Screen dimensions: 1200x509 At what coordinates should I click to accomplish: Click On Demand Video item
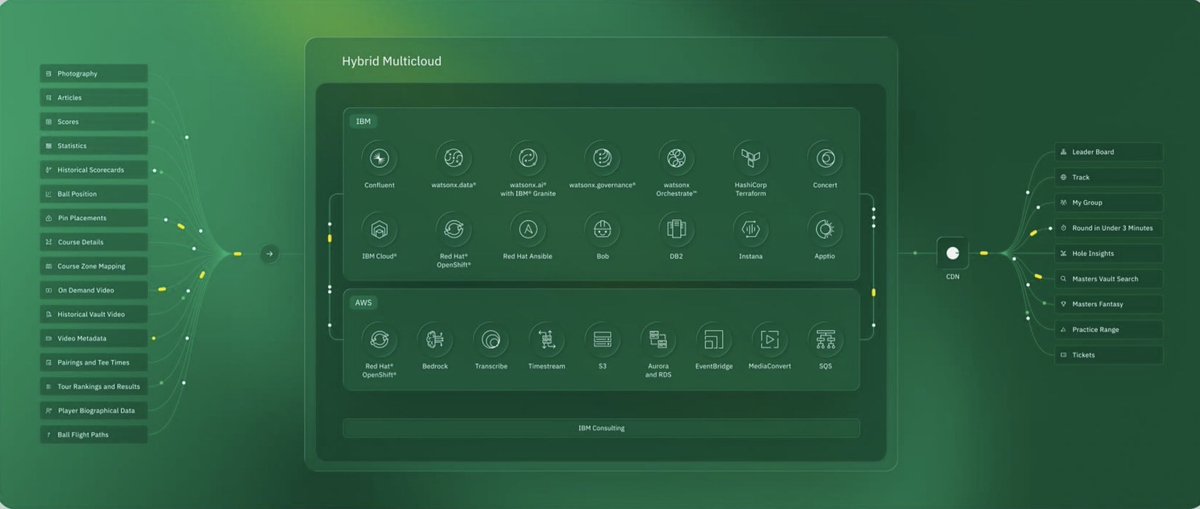(94, 290)
